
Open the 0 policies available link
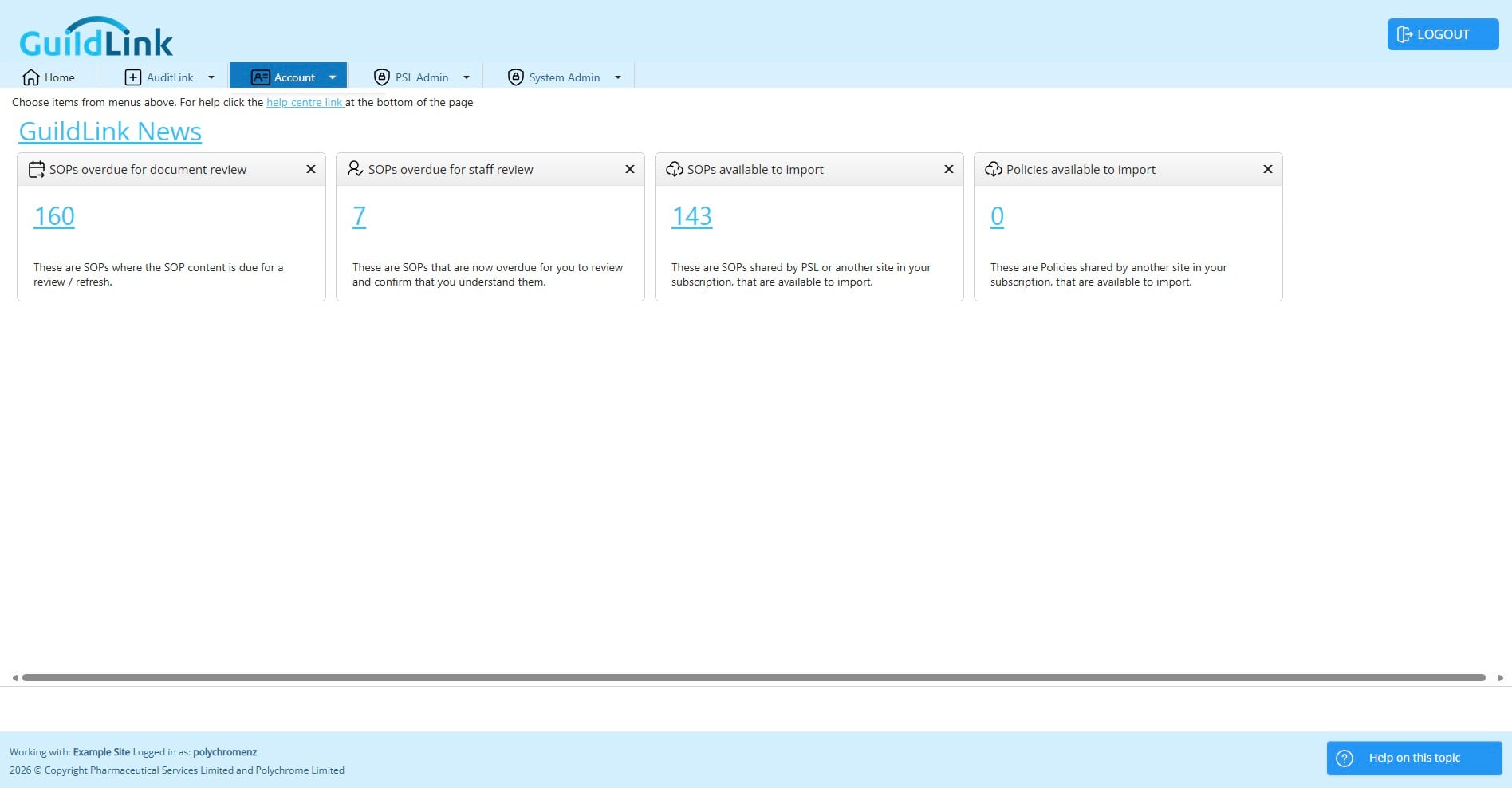pos(998,216)
